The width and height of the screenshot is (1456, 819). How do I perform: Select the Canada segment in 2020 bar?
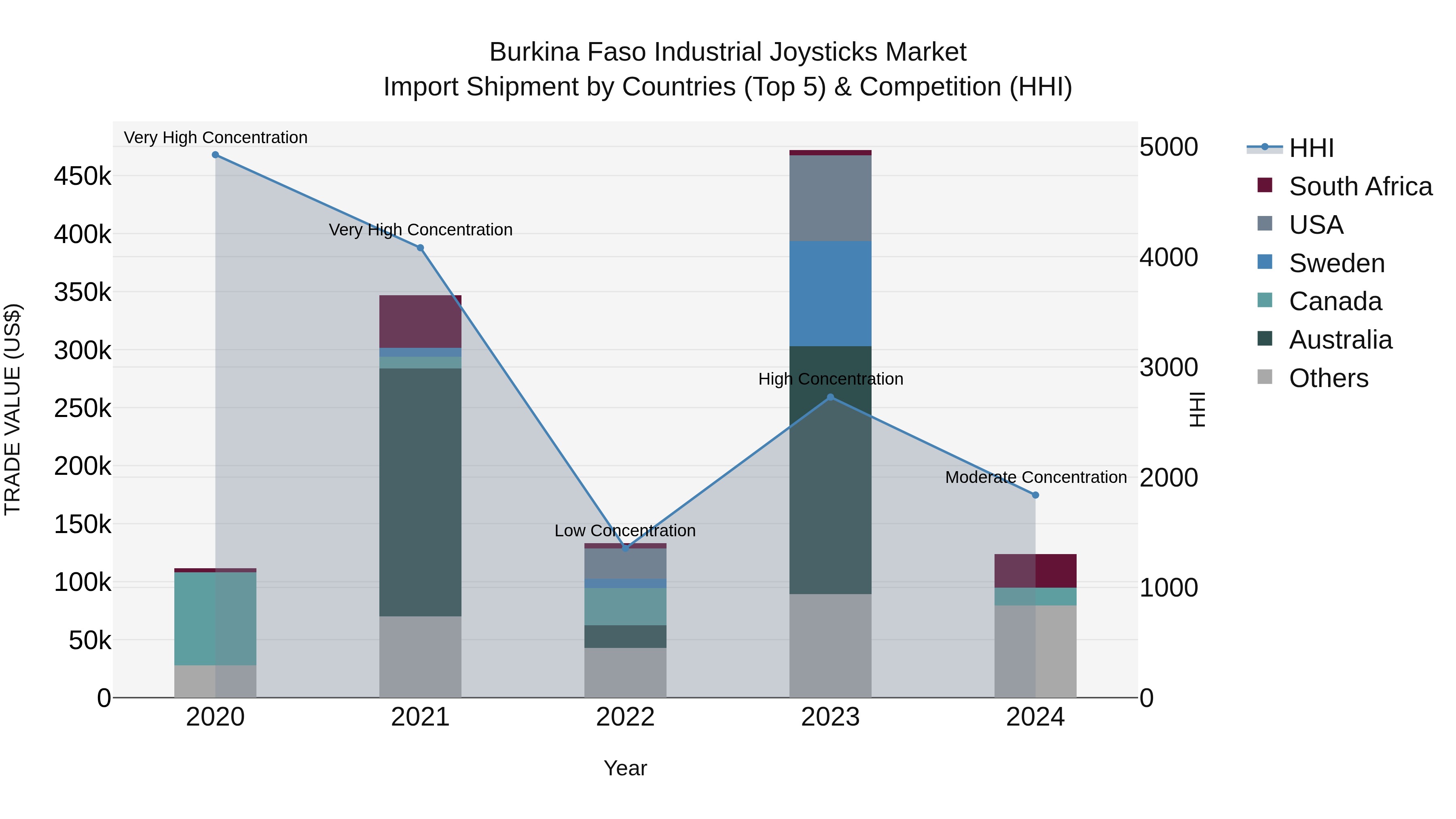(215, 619)
